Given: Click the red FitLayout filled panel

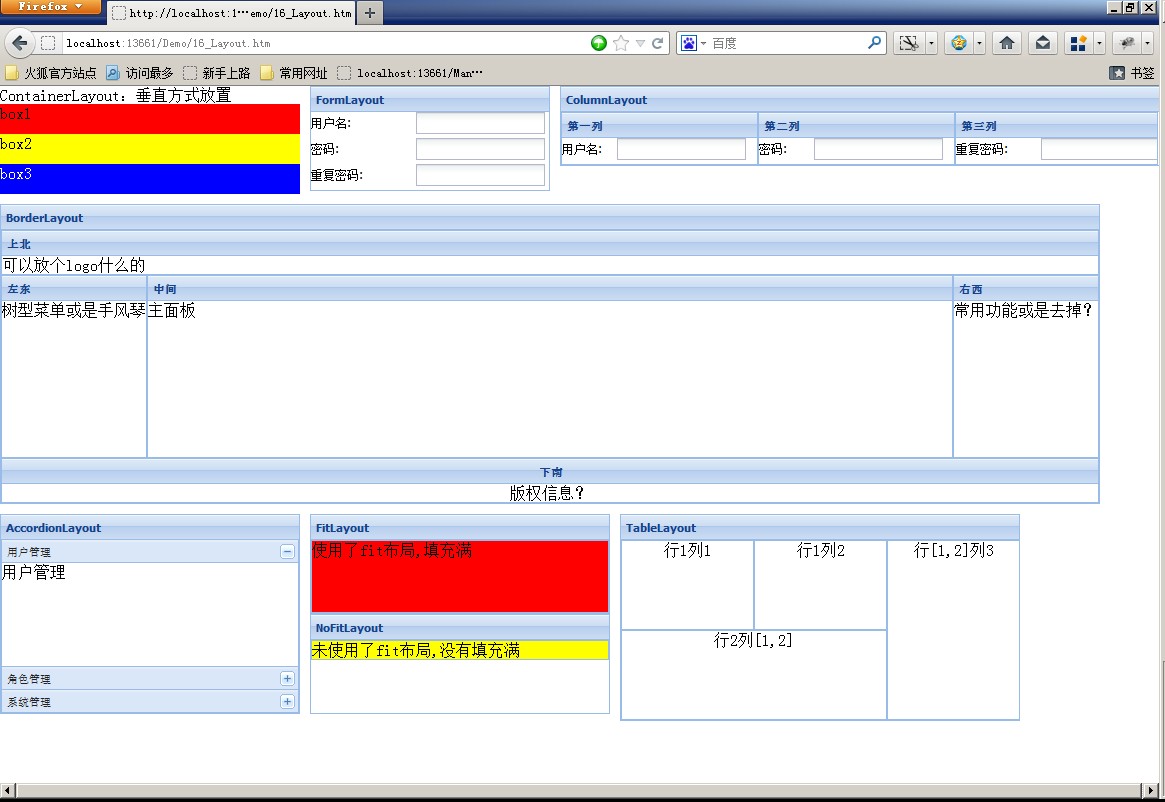Looking at the screenshot, I should click(460, 577).
